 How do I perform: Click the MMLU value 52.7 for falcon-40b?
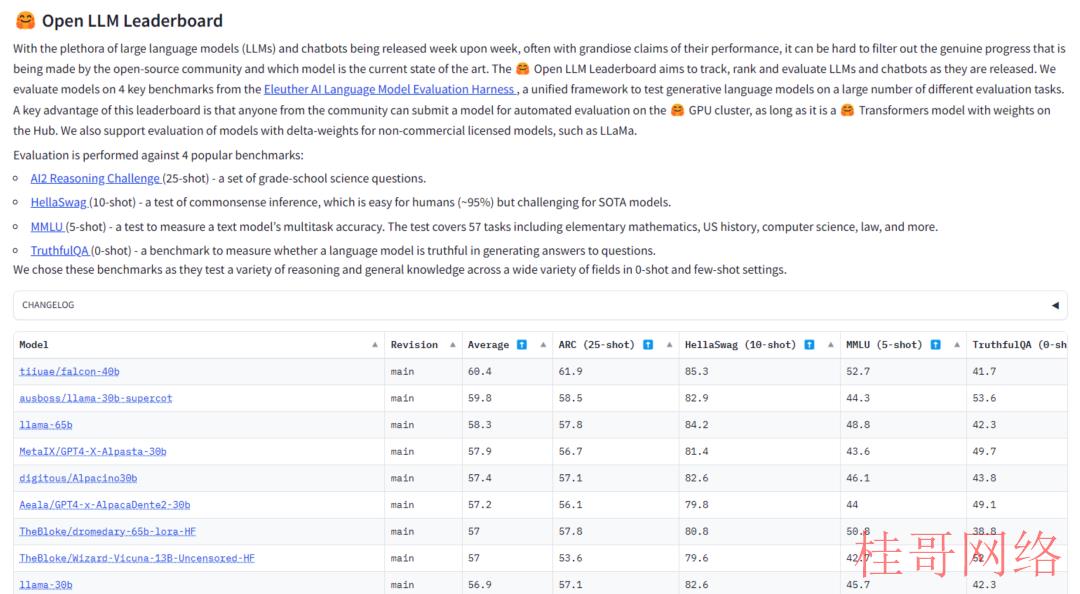[x=858, y=371]
